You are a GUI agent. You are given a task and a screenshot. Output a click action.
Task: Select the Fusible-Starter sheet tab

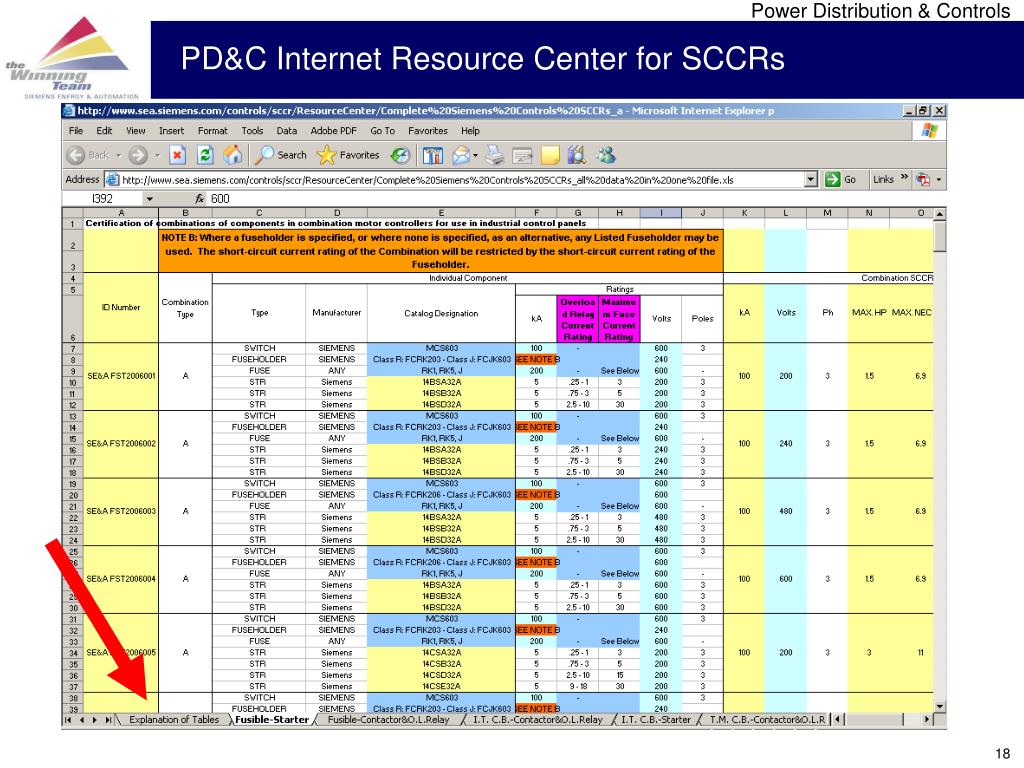pos(272,720)
